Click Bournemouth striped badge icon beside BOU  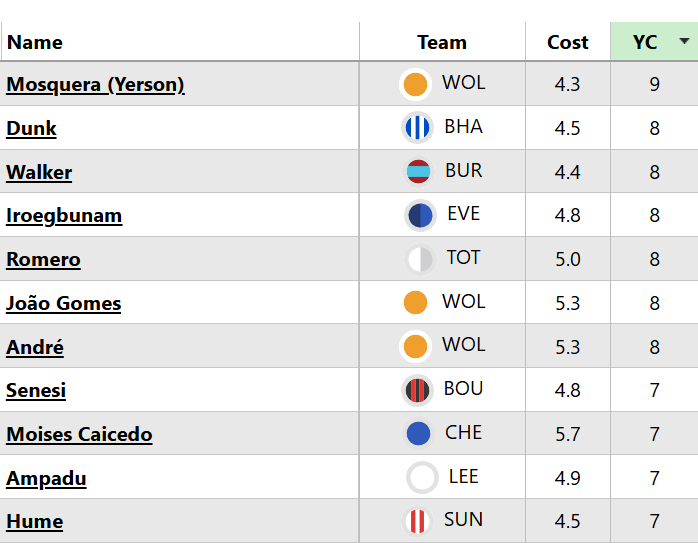tap(417, 390)
